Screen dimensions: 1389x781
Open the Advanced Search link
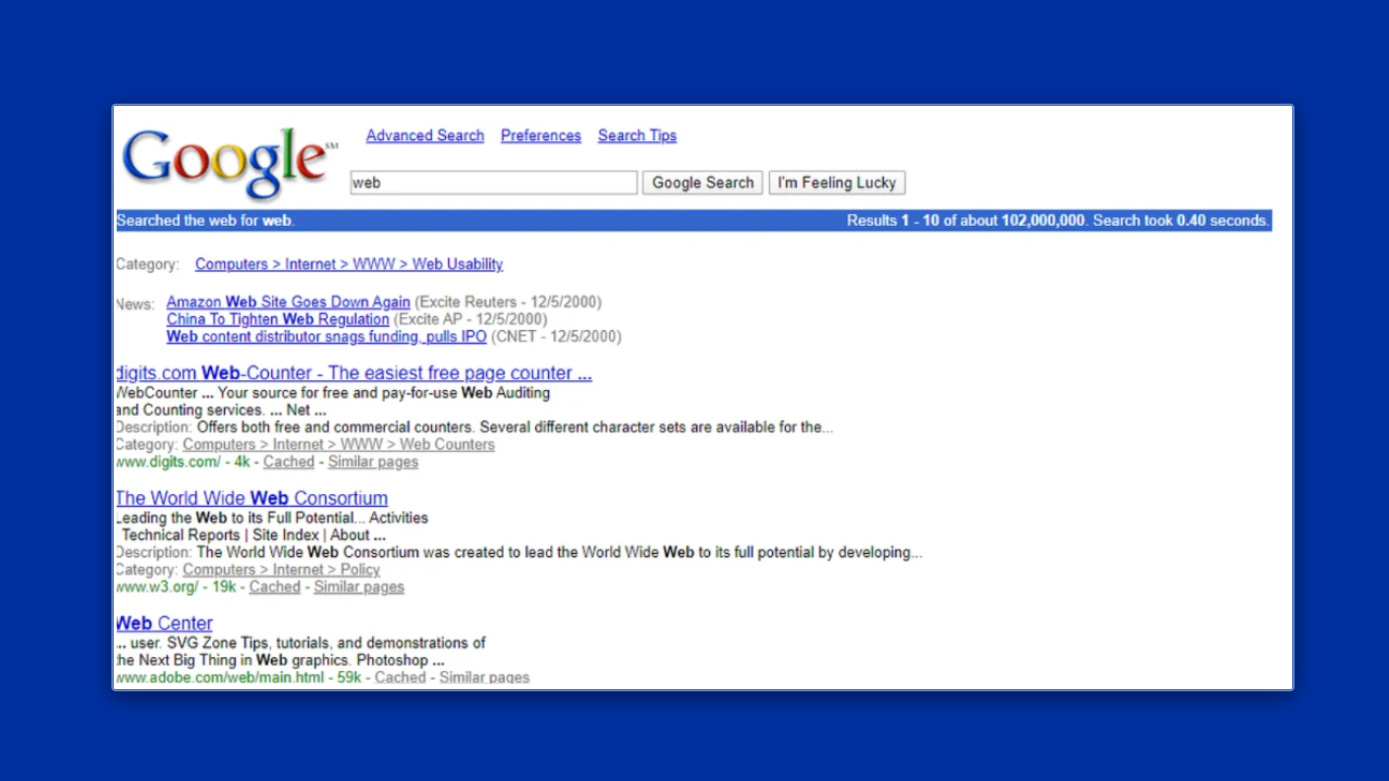point(425,136)
